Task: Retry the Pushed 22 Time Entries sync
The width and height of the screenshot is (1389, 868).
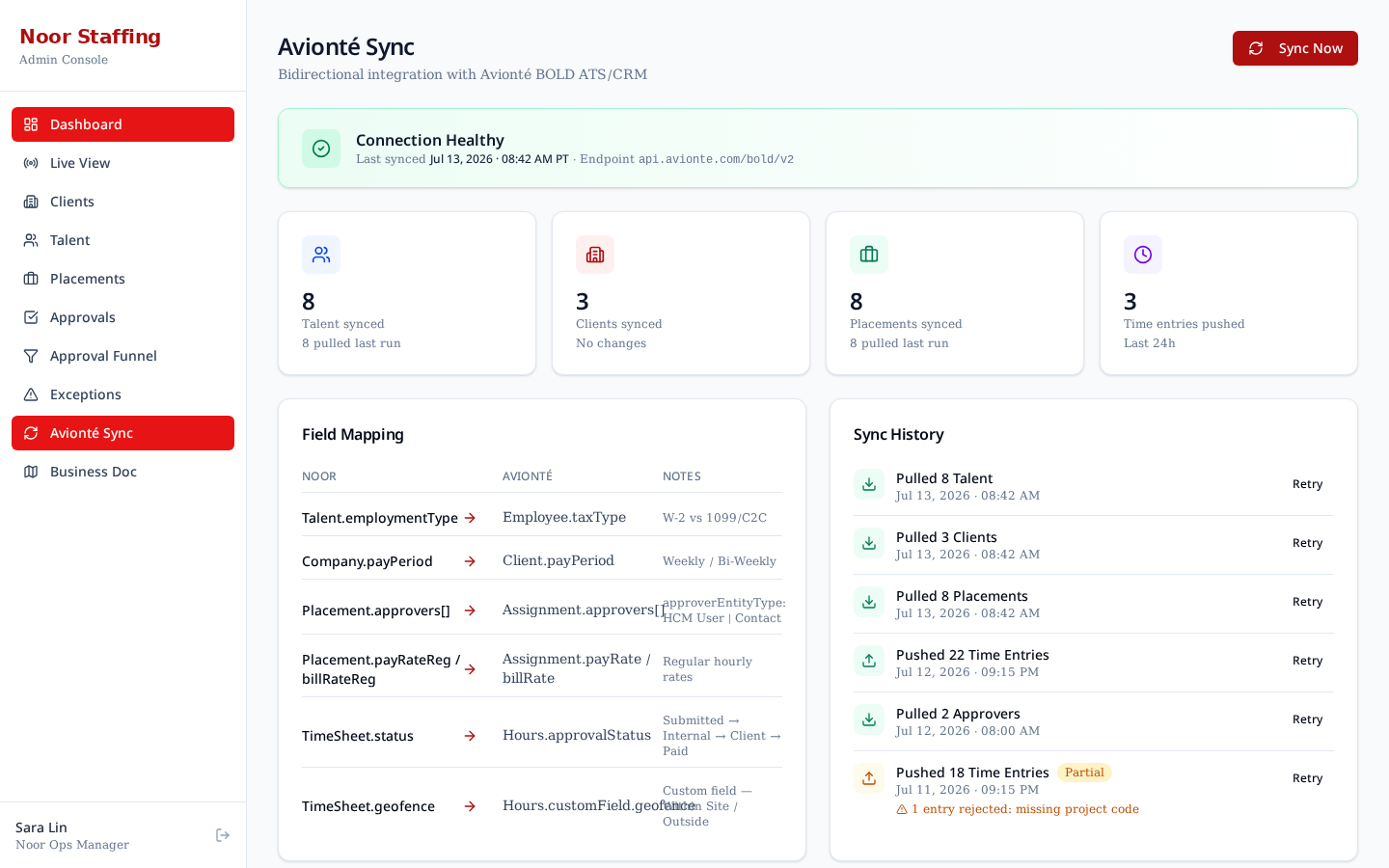Action: coord(1307,661)
